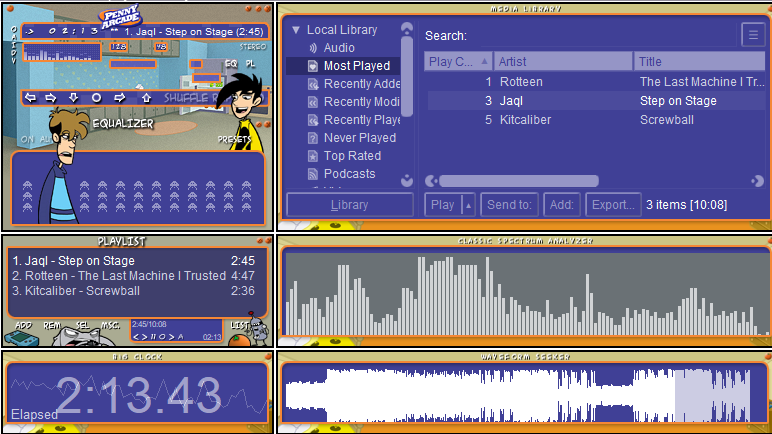The image size is (772, 434).
Task: Open equalizer PRESETS menu
Action: pos(234,139)
